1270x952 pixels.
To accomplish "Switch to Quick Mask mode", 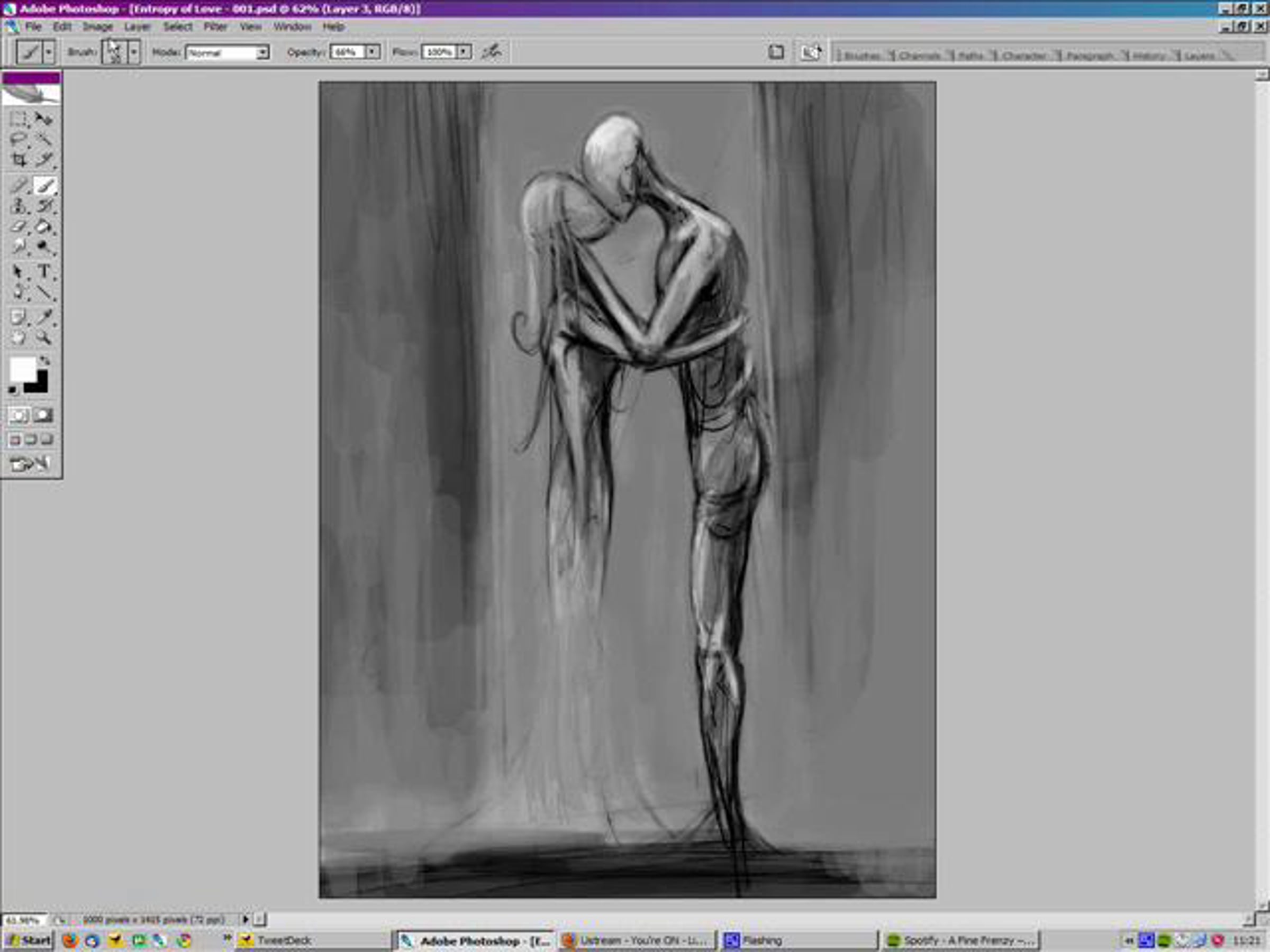I will pos(43,415).
